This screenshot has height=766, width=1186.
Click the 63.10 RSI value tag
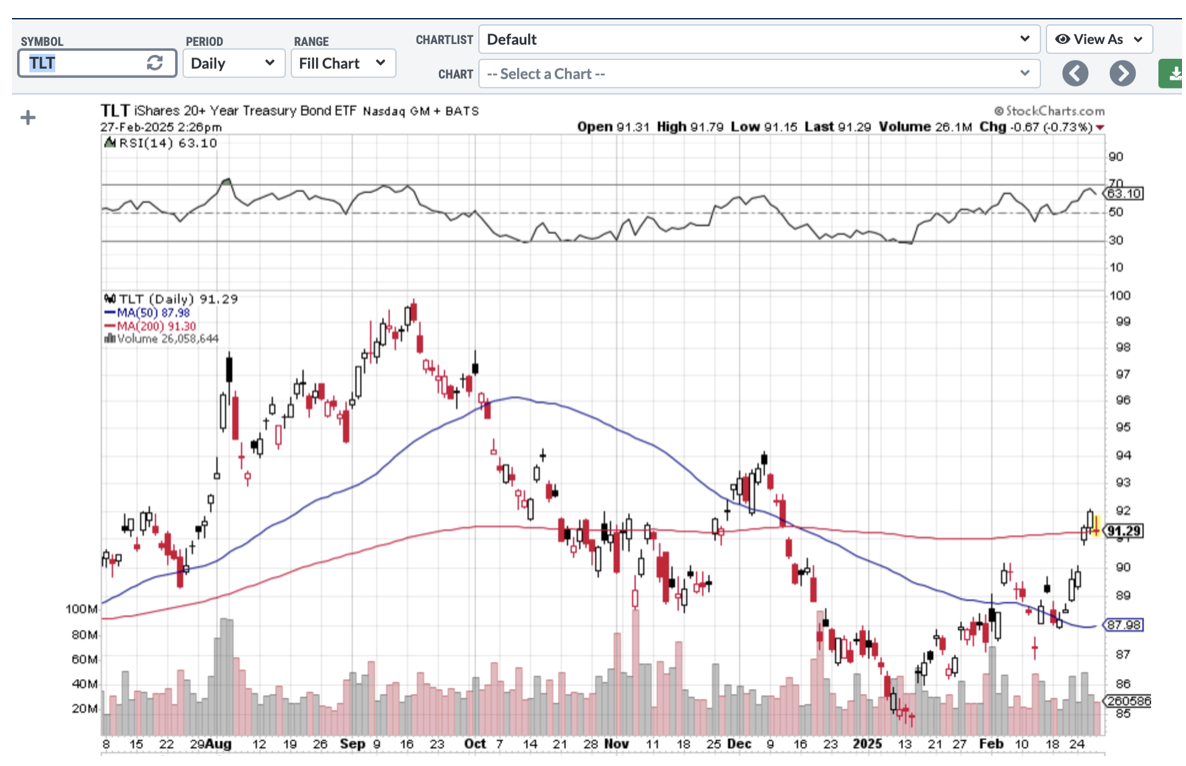coord(1124,193)
